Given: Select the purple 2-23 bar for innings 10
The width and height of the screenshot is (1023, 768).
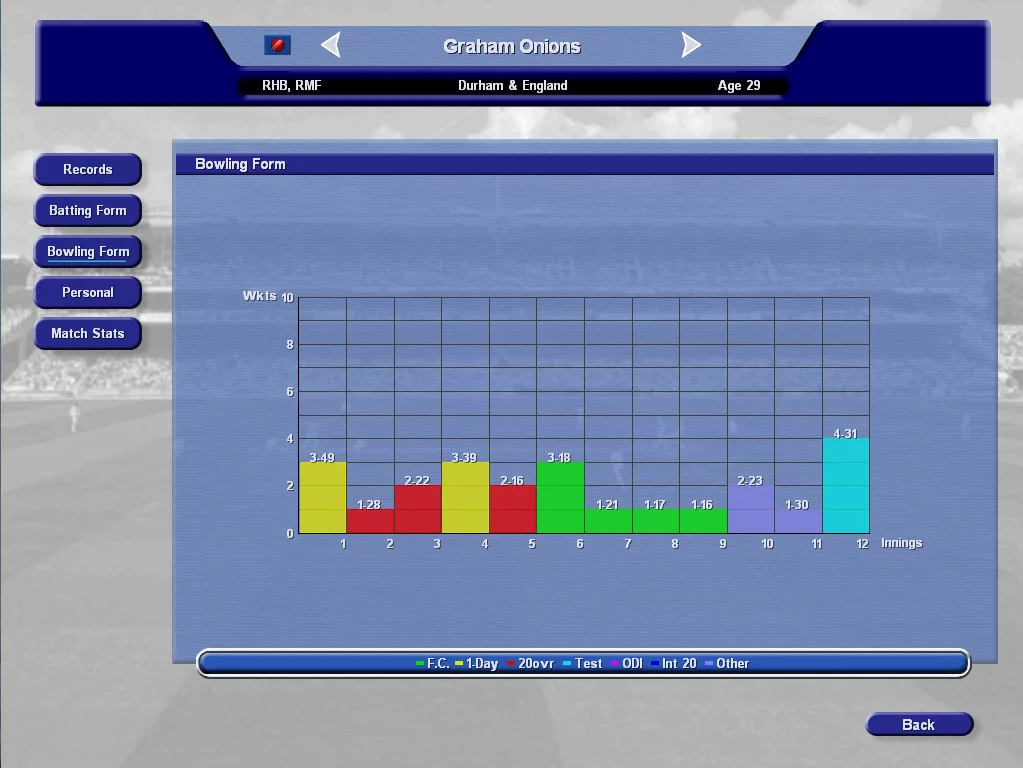Looking at the screenshot, I should 751,510.
